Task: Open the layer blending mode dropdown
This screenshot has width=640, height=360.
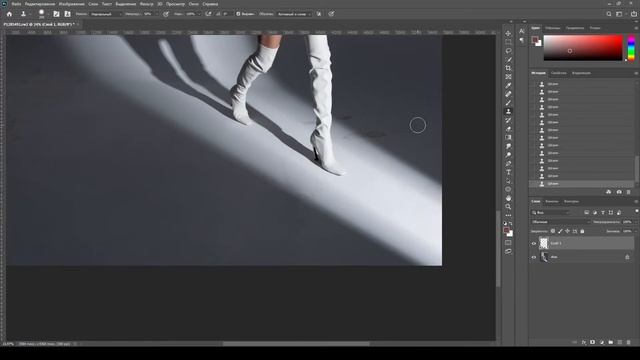Action: coord(561,222)
